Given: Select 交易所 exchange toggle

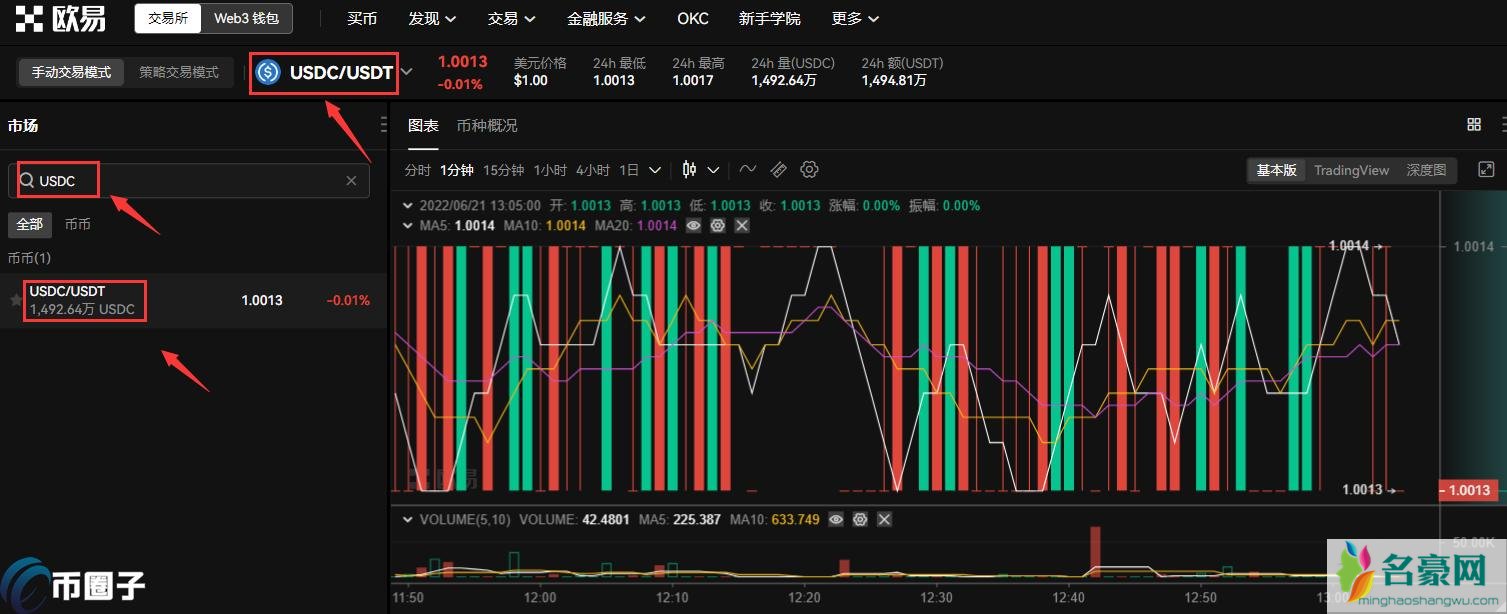Looking at the screenshot, I should click(x=168, y=18).
